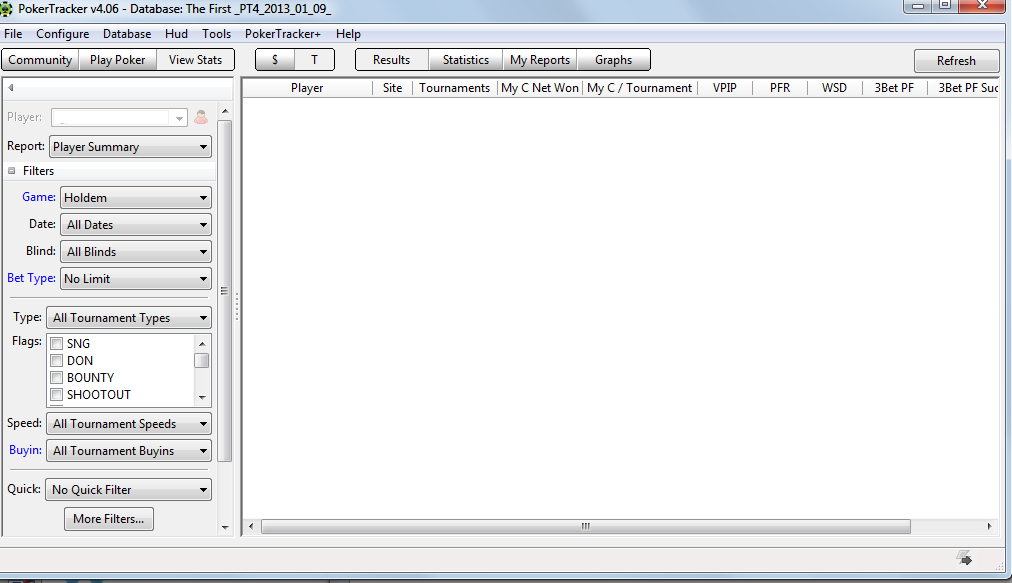Expand the Date dropdown All Dates
Viewport: 1012px width, 583px height.
(136, 225)
